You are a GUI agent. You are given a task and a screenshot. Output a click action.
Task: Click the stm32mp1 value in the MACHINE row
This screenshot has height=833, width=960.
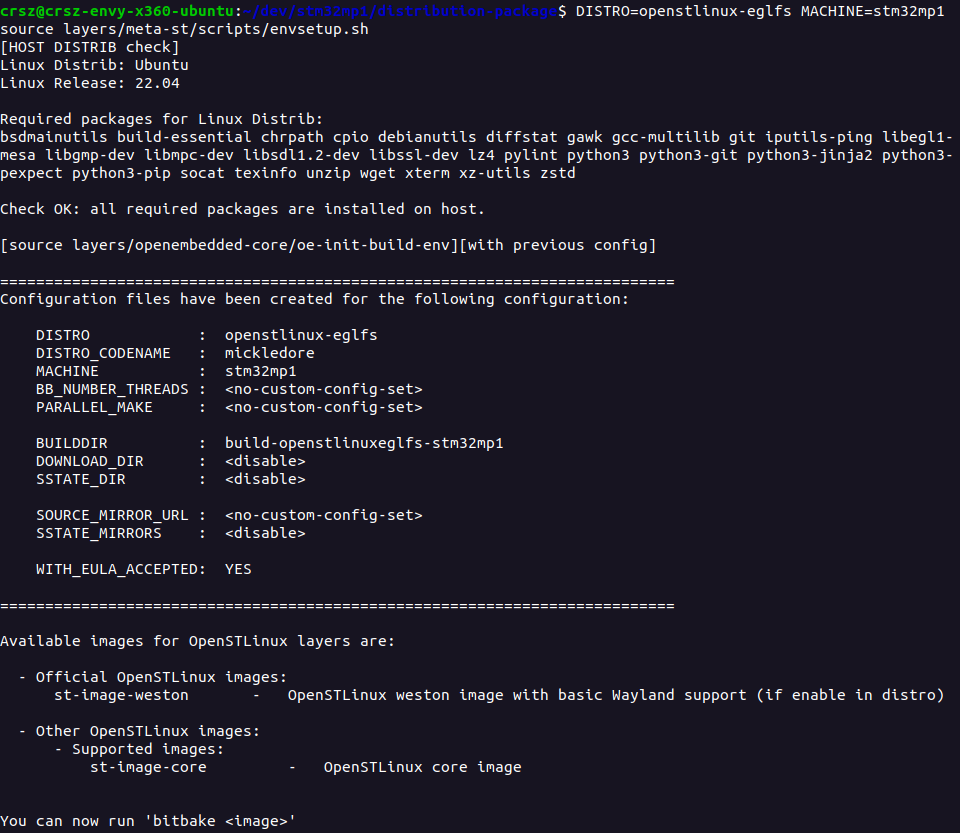coord(261,372)
